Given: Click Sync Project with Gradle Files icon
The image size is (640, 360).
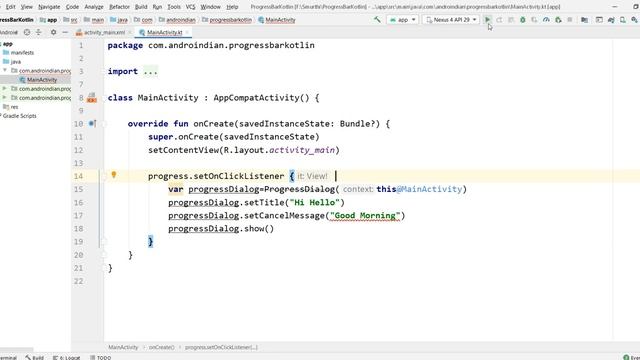Looking at the screenshot, I should pos(611,20).
